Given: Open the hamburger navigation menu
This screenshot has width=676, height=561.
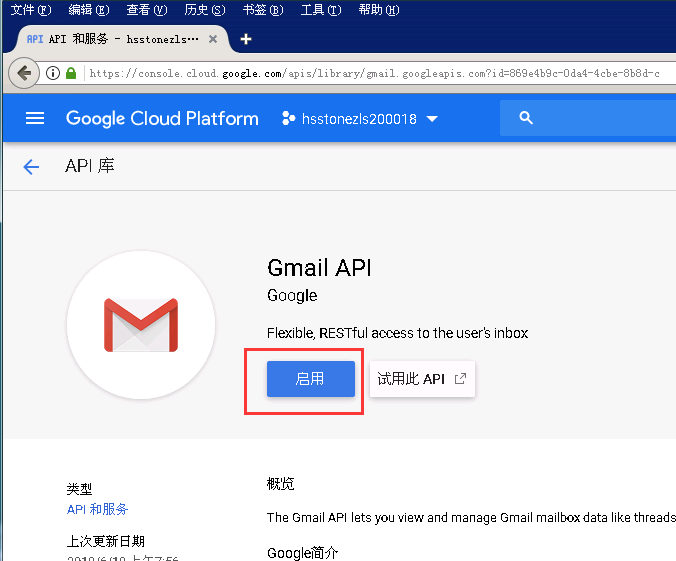Looking at the screenshot, I should [35, 118].
